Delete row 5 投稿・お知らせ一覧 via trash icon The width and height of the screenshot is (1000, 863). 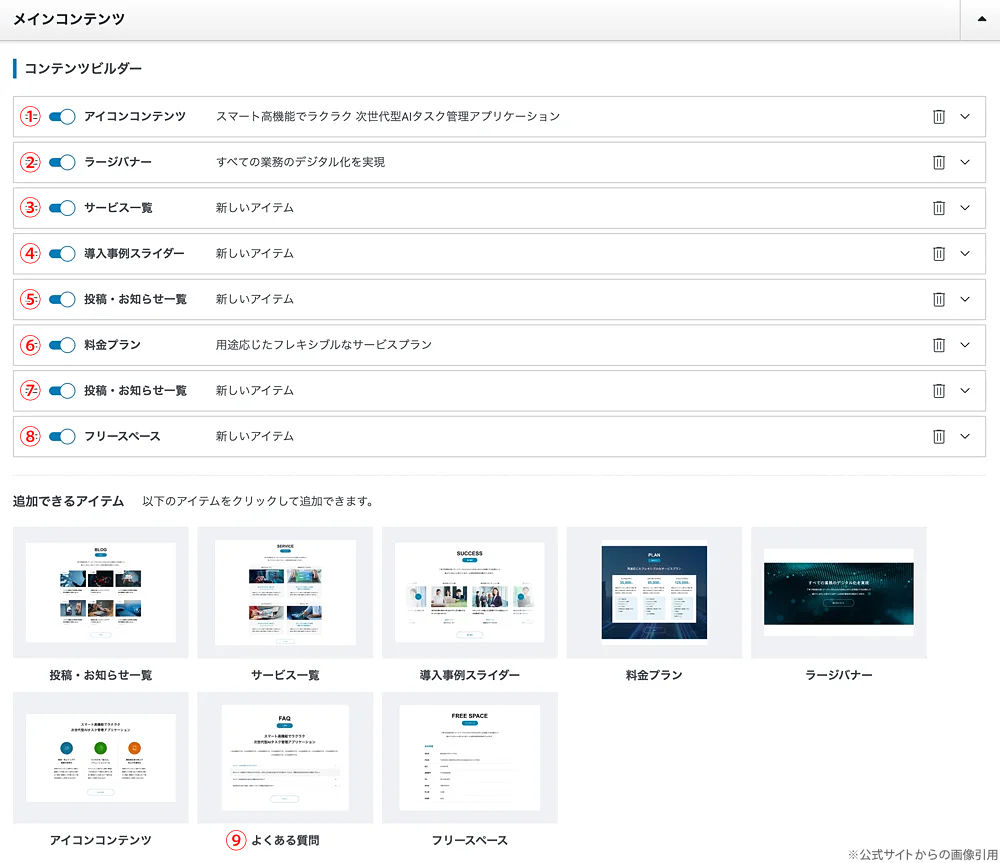click(x=938, y=299)
